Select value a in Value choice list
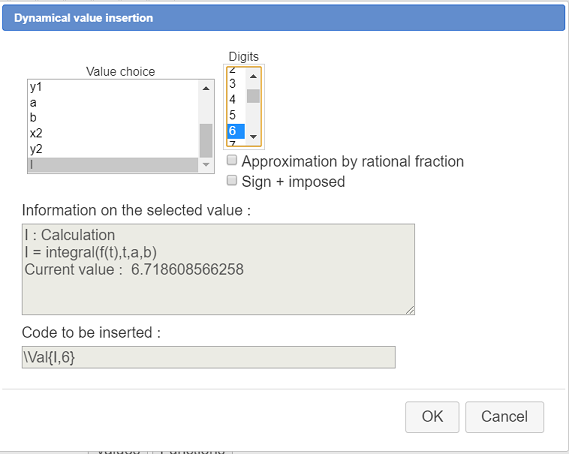 click(113, 103)
